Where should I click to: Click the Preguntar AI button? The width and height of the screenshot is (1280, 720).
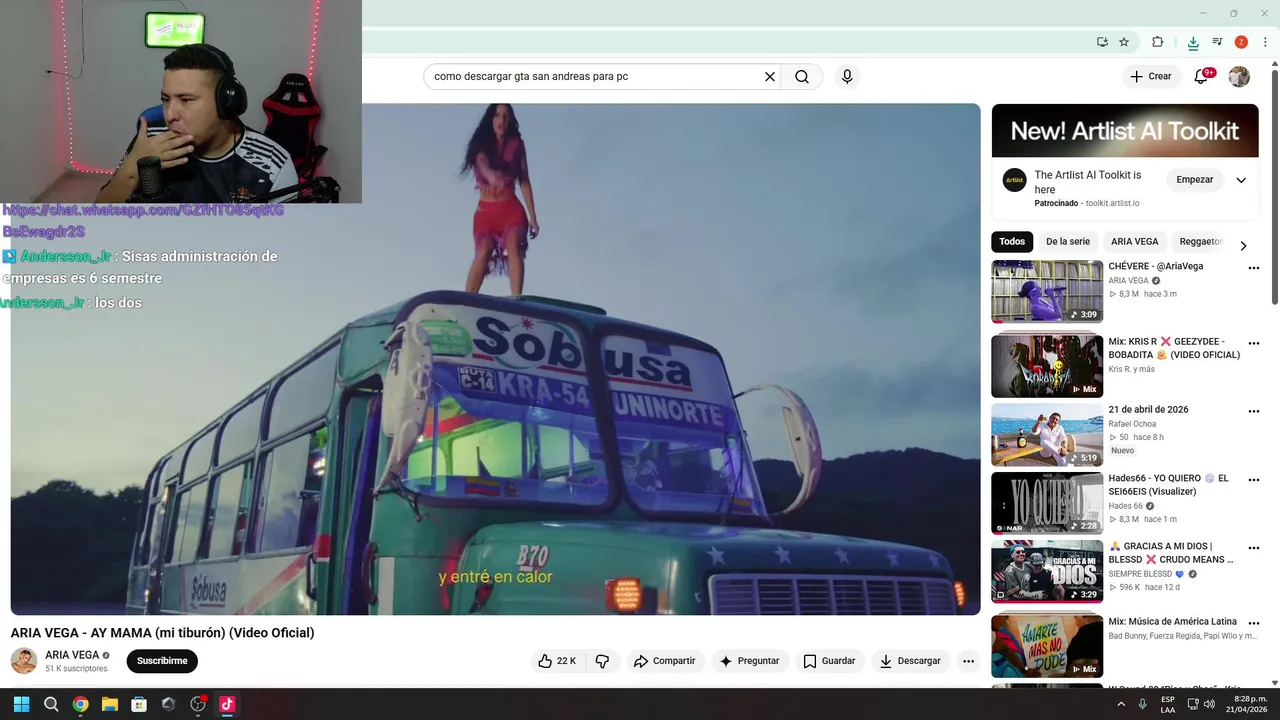pyautogui.click(x=749, y=661)
